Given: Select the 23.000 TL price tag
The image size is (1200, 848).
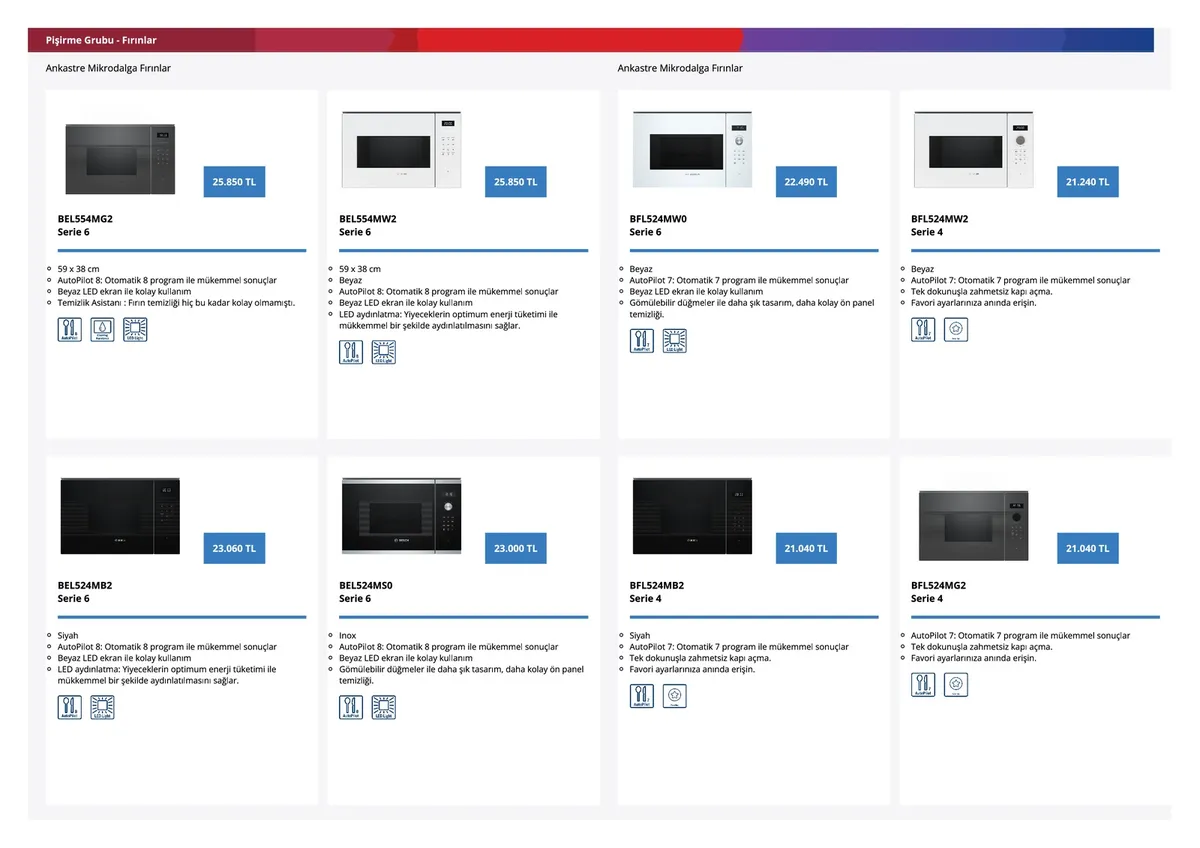Looking at the screenshot, I should tap(515, 548).
